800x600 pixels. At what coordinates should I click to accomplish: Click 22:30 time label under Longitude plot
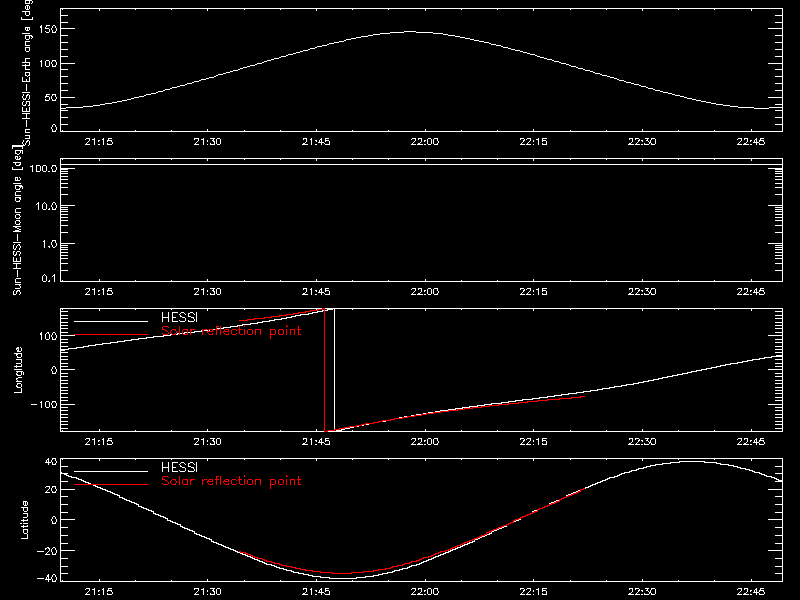pos(642,442)
